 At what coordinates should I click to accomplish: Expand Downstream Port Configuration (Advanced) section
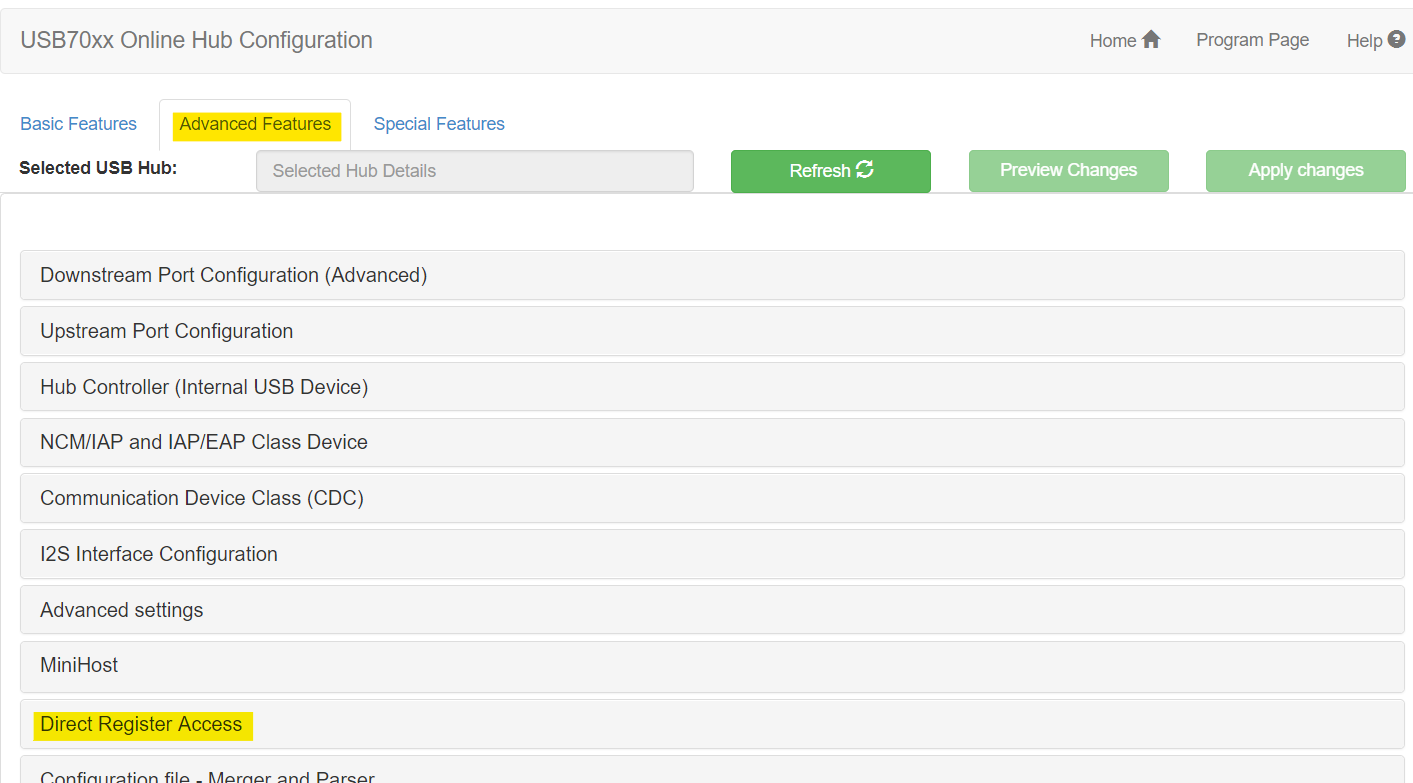pyautogui.click(x=234, y=275)
